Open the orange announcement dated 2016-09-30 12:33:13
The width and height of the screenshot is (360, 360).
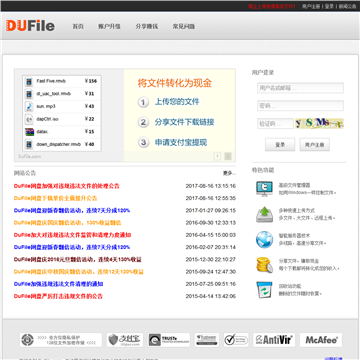[67, 223]
